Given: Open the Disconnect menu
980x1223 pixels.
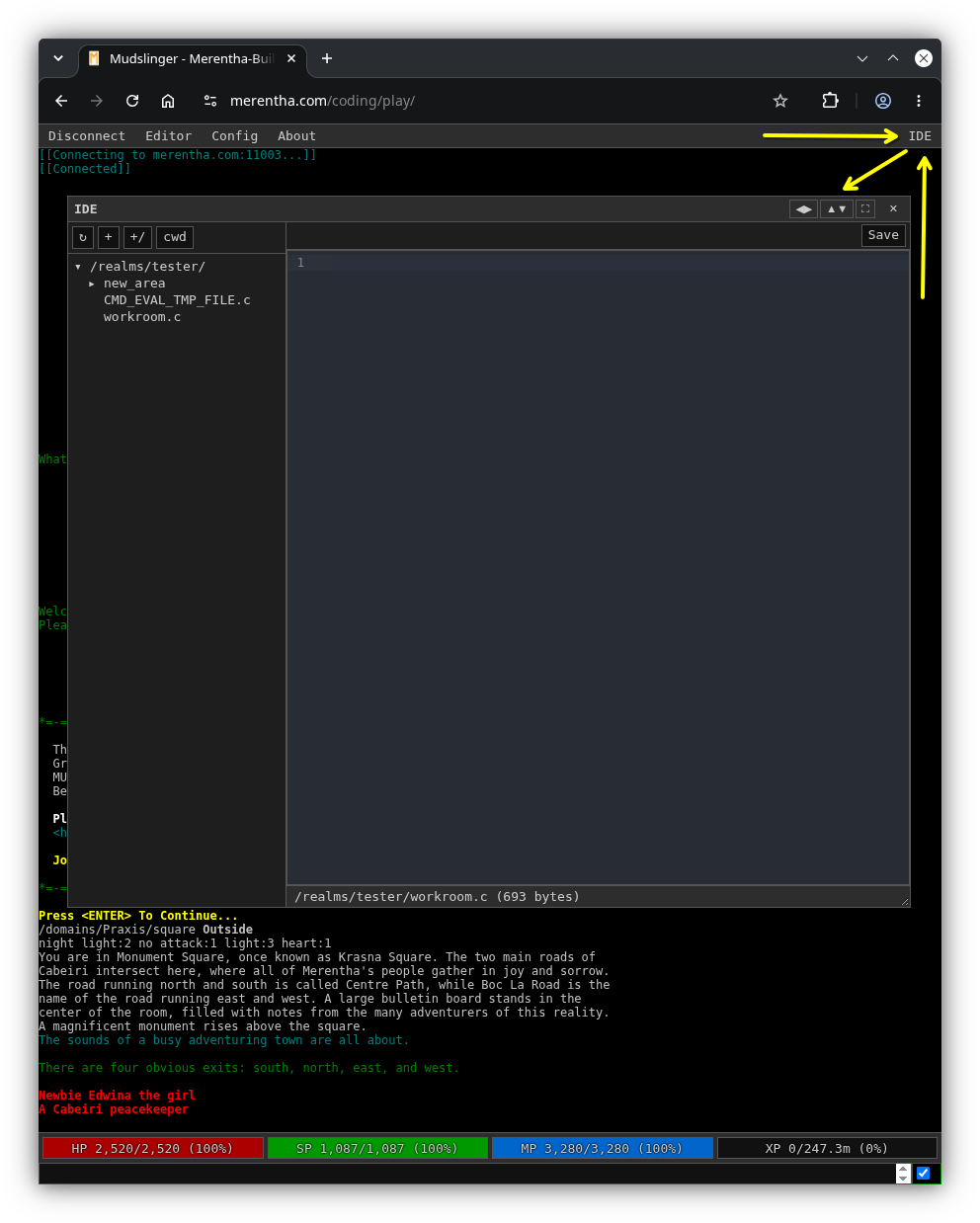Looking at the screenshot, I should pyautogui.click(x=87, y=136).
